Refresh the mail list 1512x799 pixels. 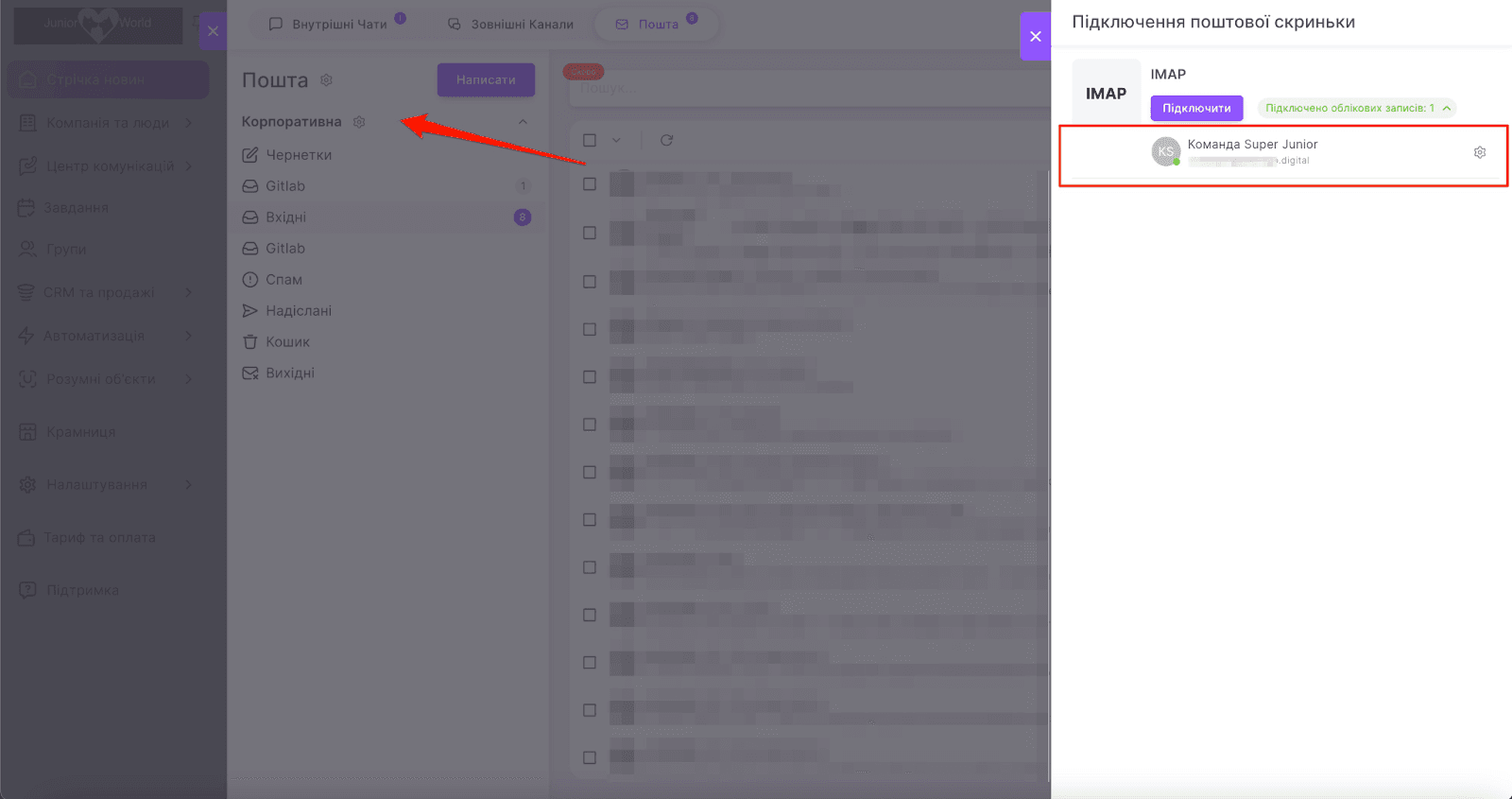[x=666, y=140]
